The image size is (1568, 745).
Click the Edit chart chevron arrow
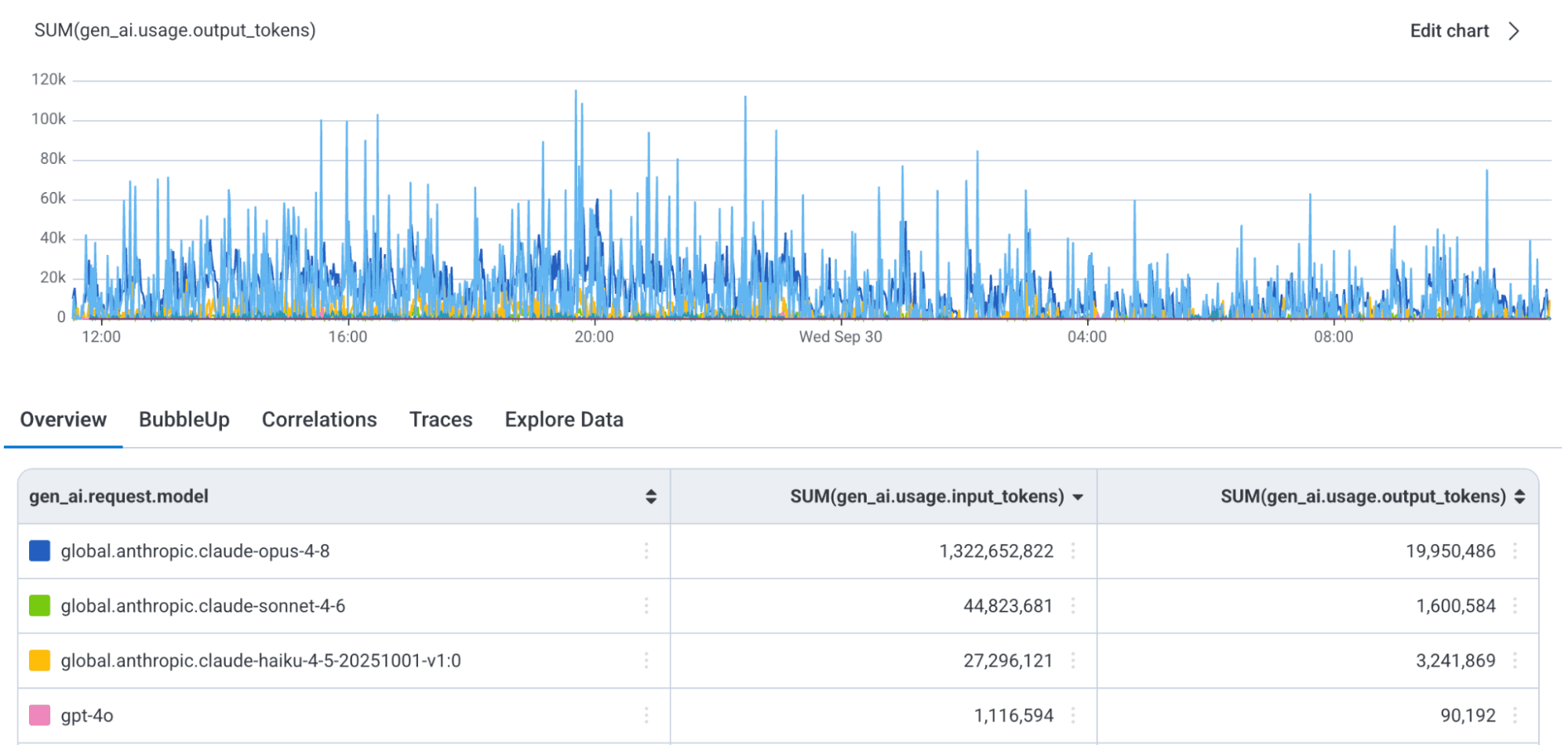click(1514, 31)
